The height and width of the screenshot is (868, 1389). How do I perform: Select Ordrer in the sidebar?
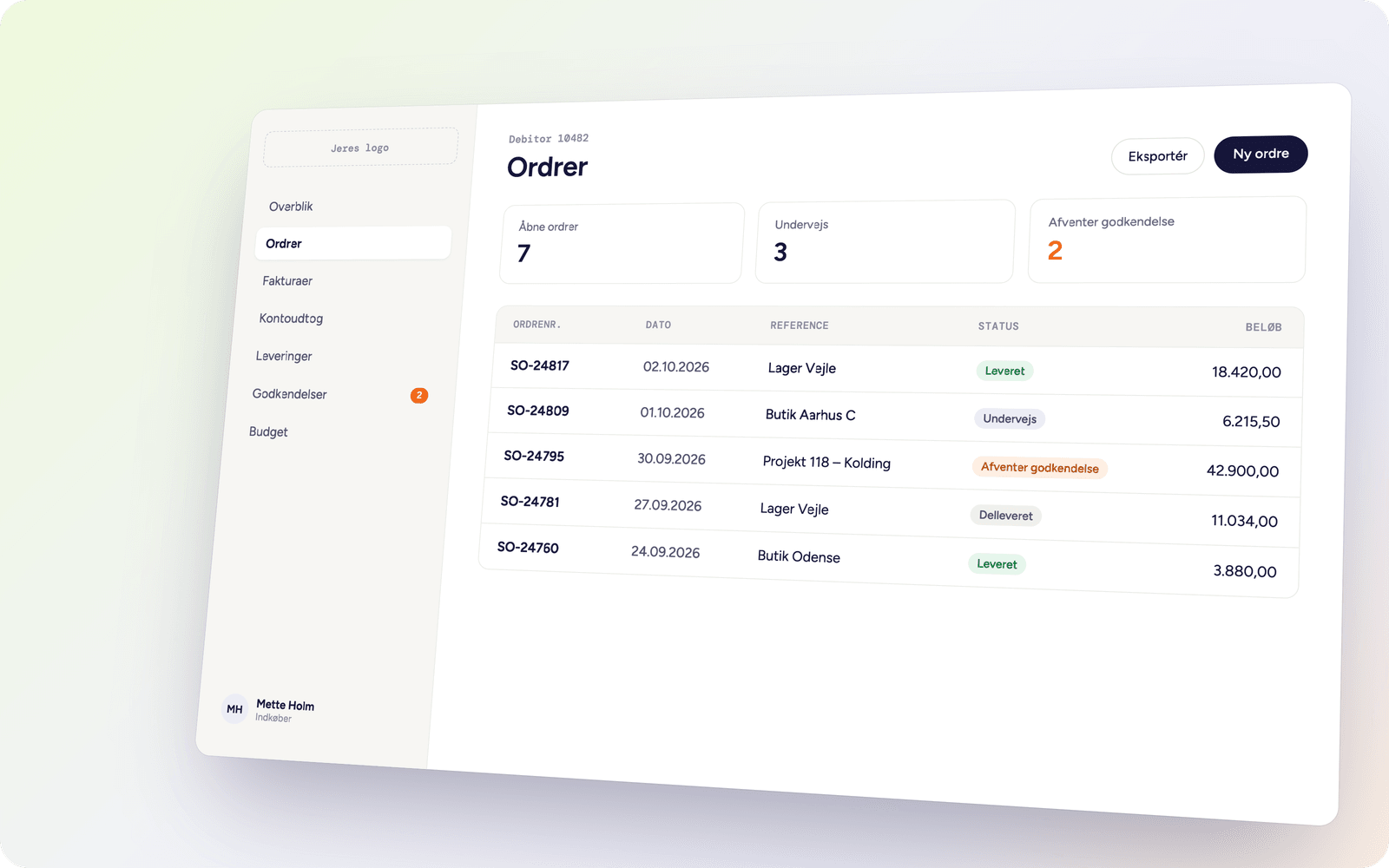pyautogui.click(x=353, y=243)
